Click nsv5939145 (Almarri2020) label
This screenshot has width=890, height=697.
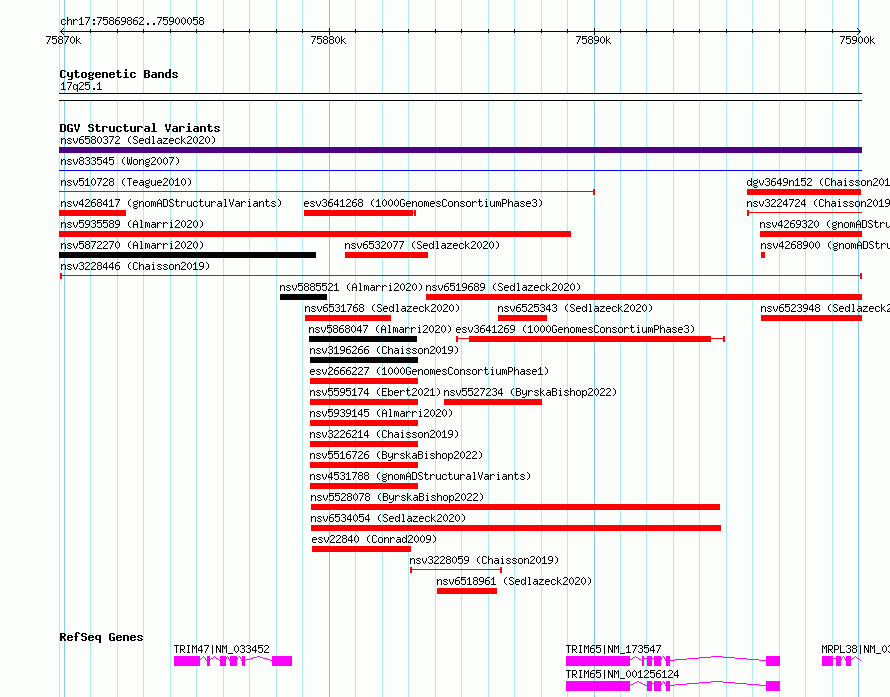(x=381, y=413)
